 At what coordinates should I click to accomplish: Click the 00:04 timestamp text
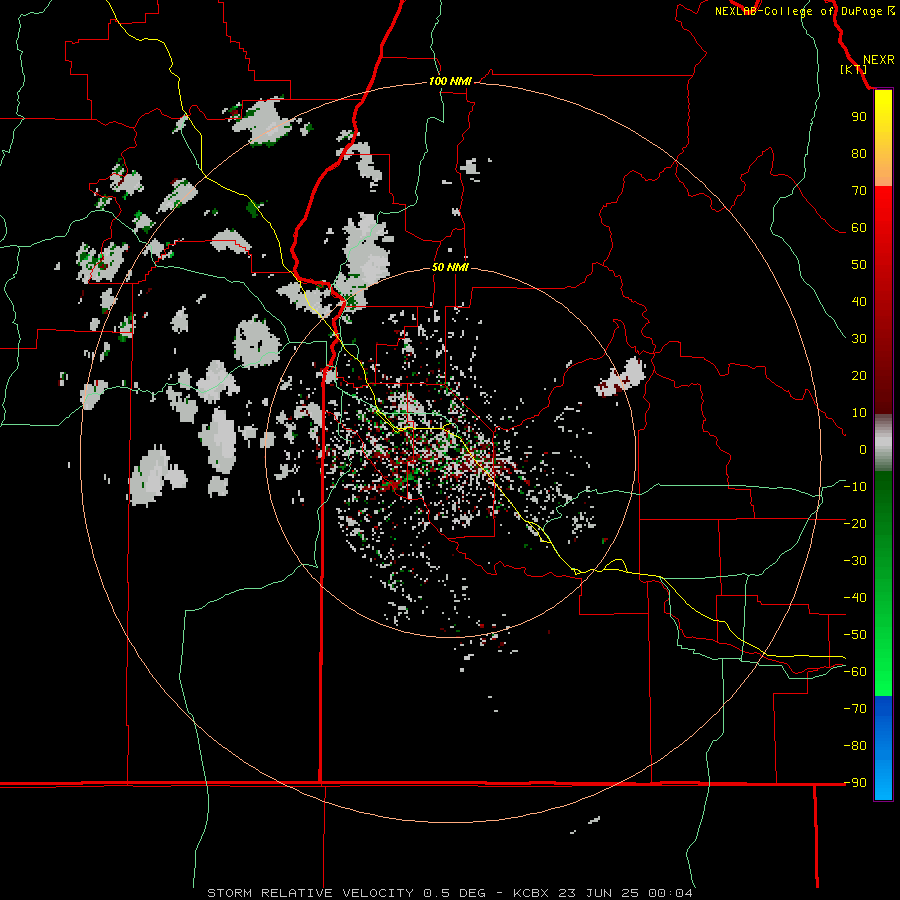click(x=670, y=893)
